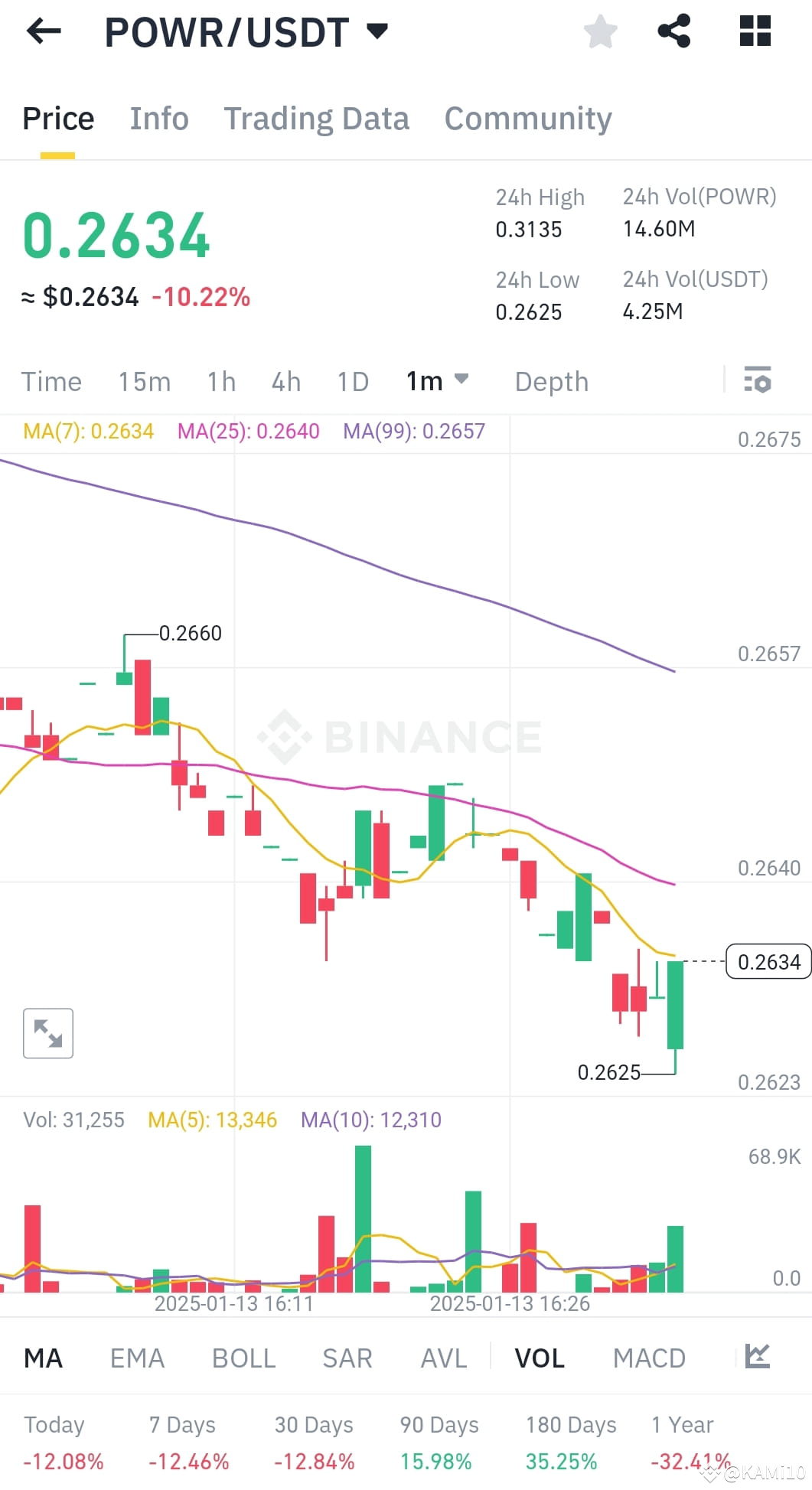The image size is (812, 1490).
Task: Open the POWR/USDT pair selector dropdown
Action: point(377,31)
